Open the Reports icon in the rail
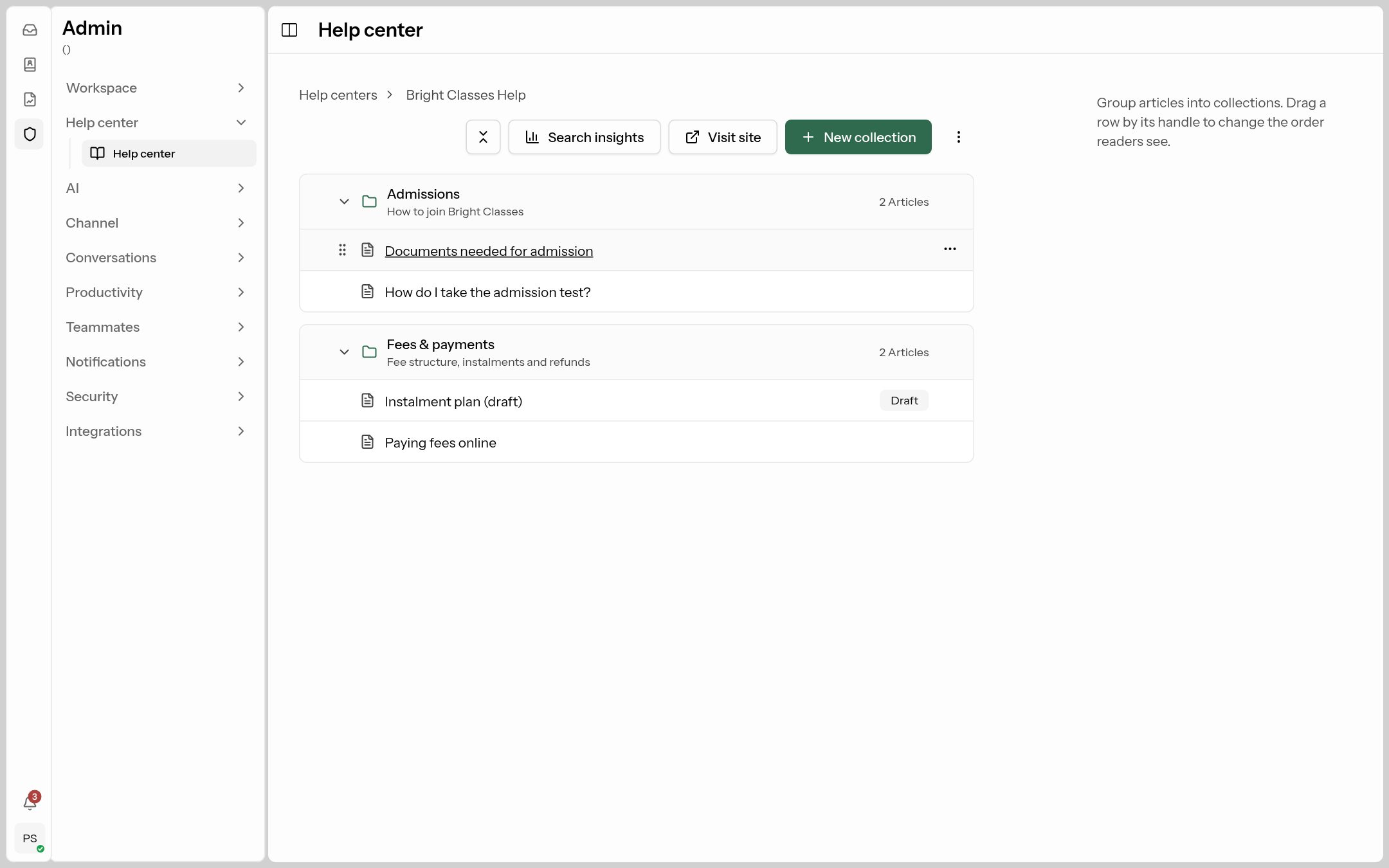This screenshot has width=1389, height=868. 30,100
